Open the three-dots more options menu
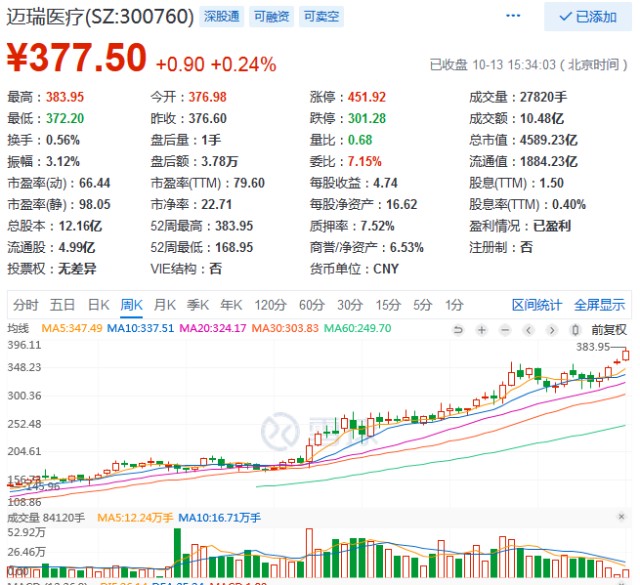This screenshot has height=585, width=640. pos(513,16)
